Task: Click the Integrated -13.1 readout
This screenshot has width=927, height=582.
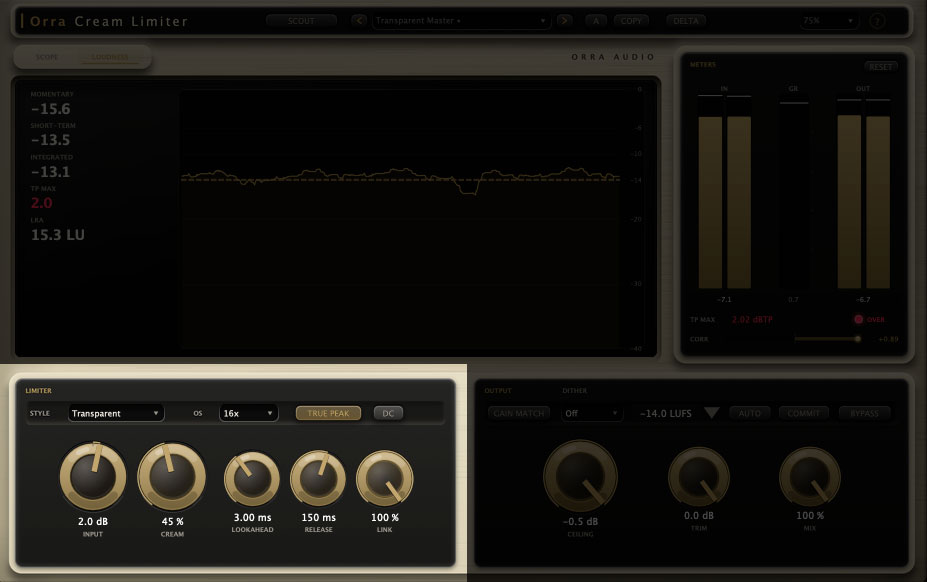Action: [x=51, y=172]
